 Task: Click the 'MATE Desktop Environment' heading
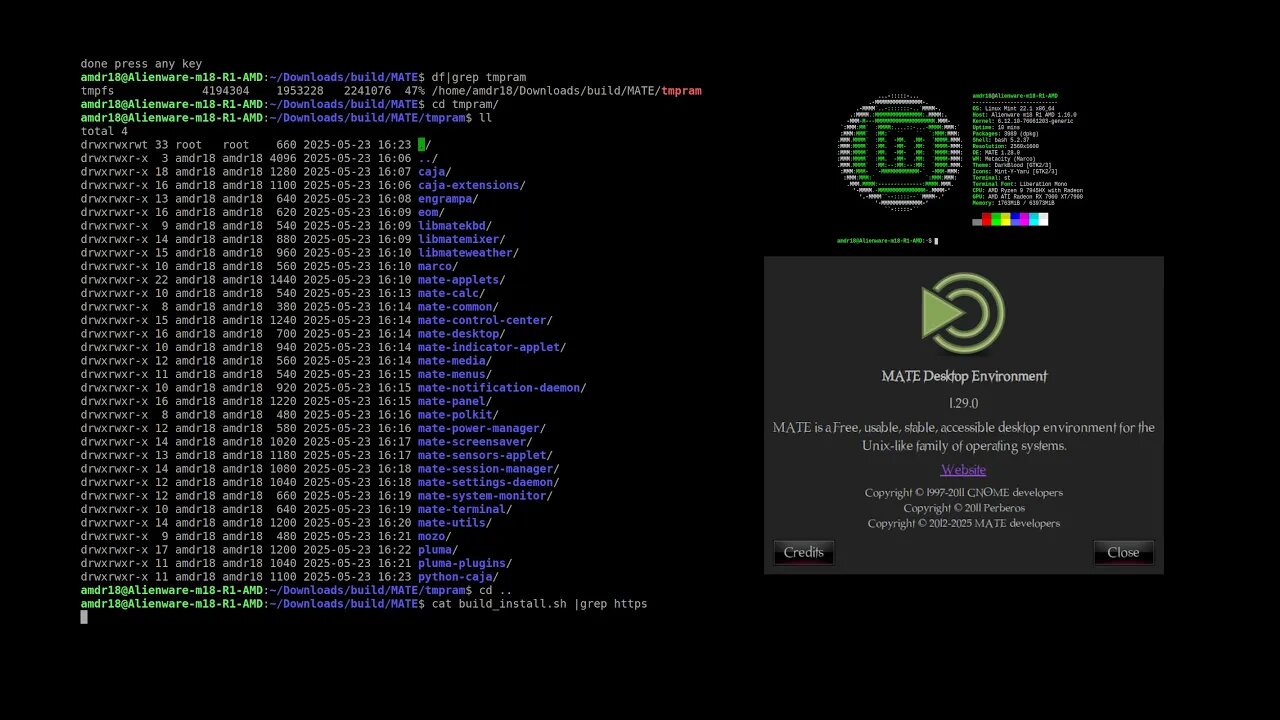pos(964,376)
